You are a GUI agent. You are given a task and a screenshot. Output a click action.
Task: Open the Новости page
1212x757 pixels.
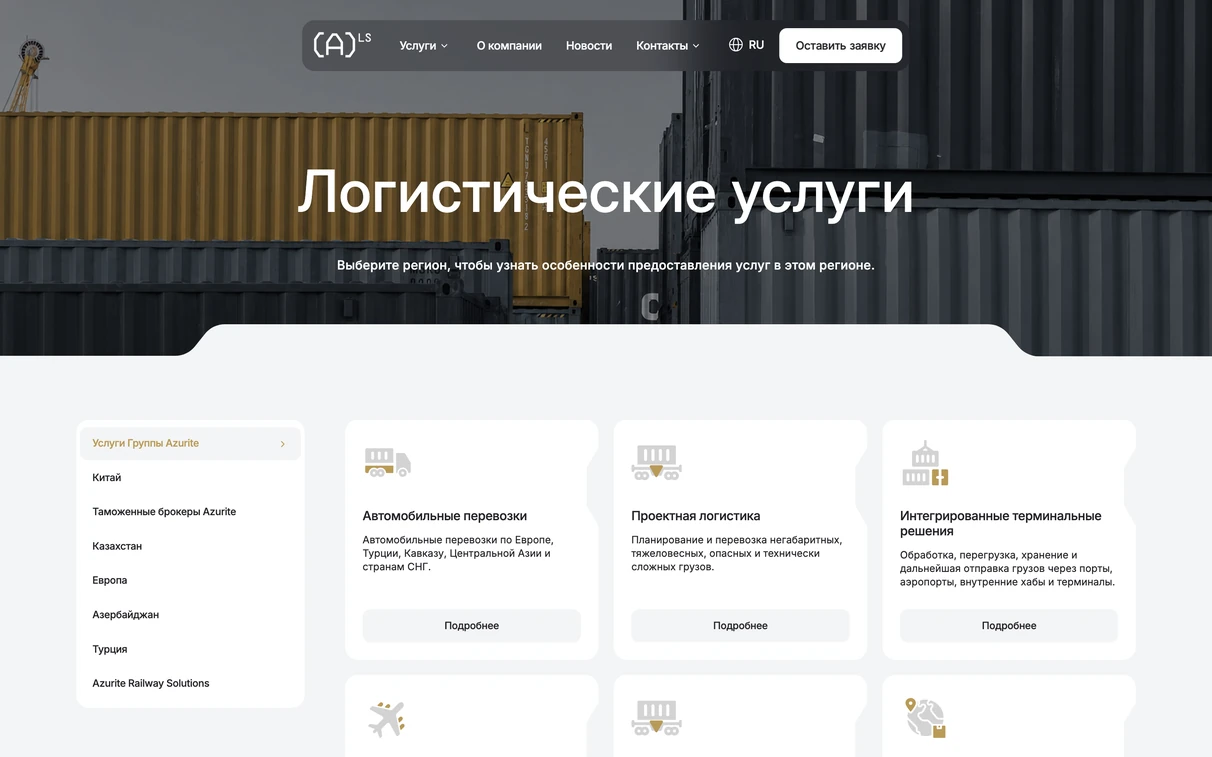[589, 46]
